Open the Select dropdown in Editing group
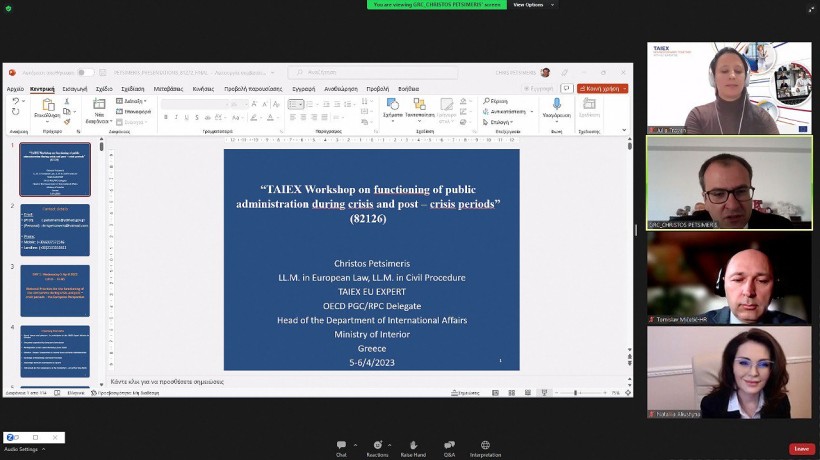Screen dimensions: 820x460 coord(497,122)
